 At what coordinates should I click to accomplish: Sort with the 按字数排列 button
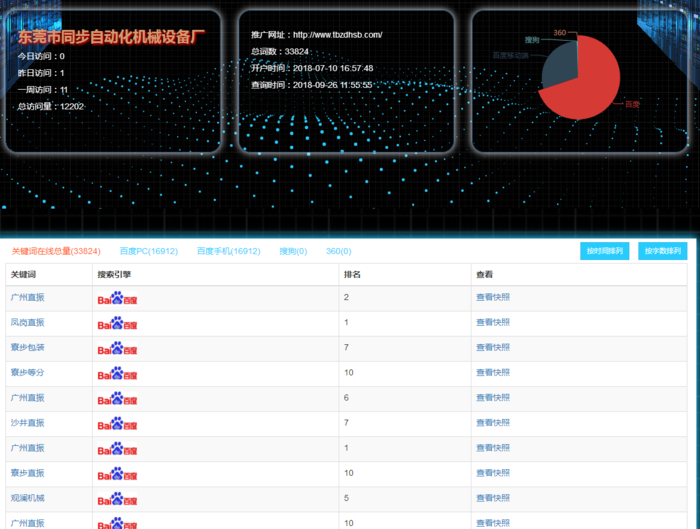(662, 251)
